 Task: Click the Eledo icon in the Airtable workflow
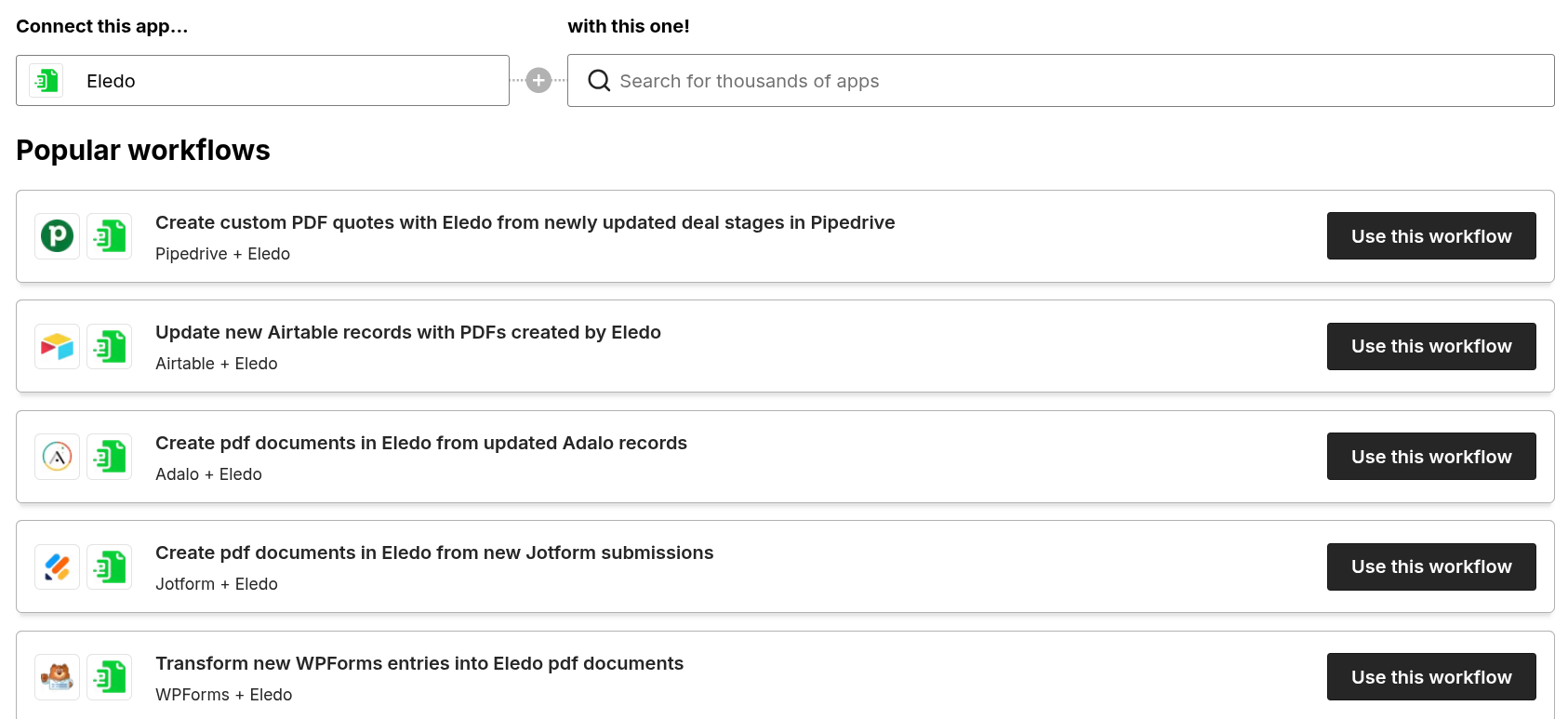110,347
